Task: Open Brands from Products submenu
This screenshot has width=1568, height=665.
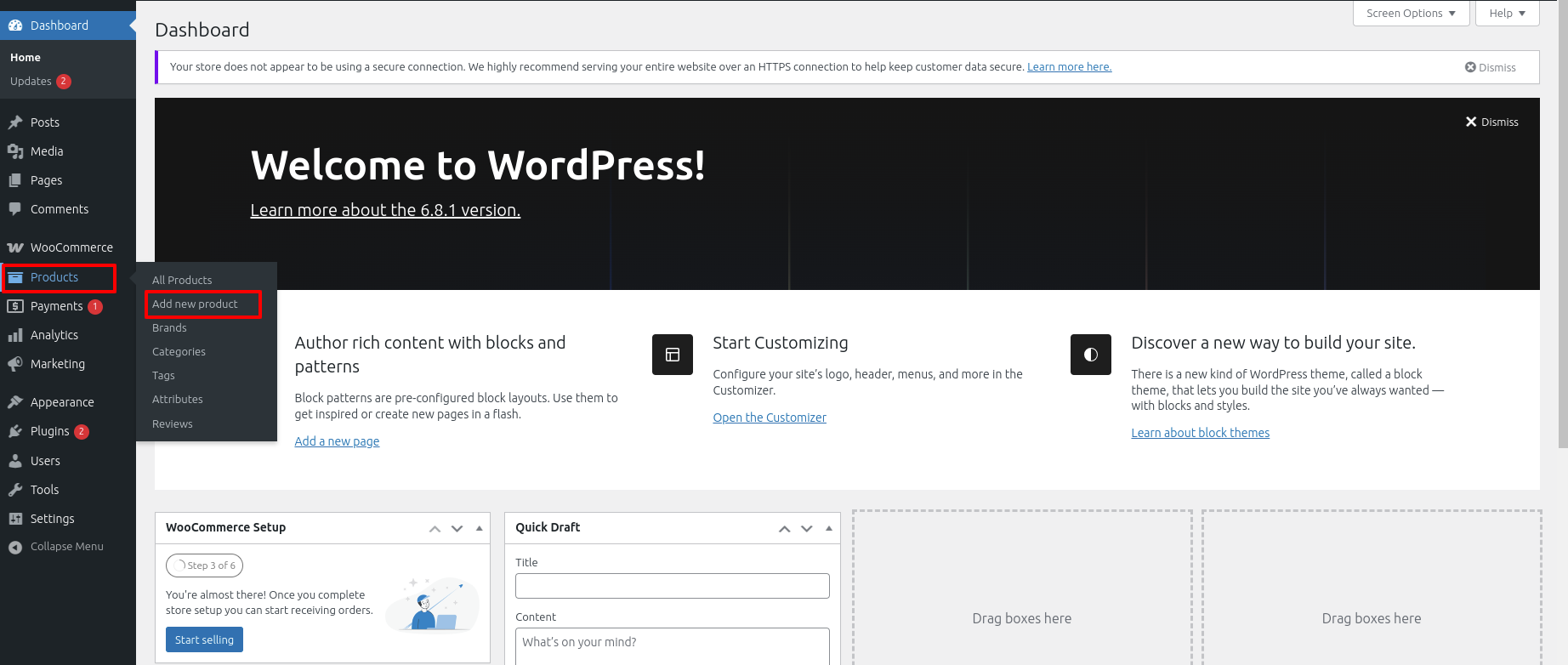Action: pos(169,327)
